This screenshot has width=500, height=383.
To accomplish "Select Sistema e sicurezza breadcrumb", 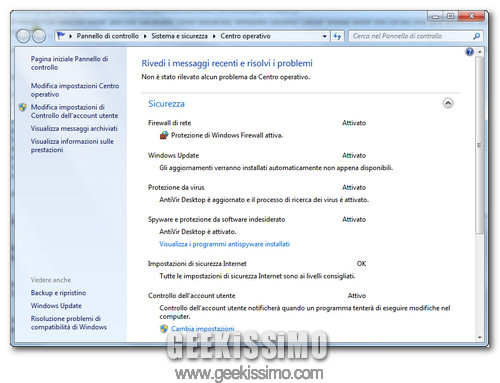I will point(179,36).
